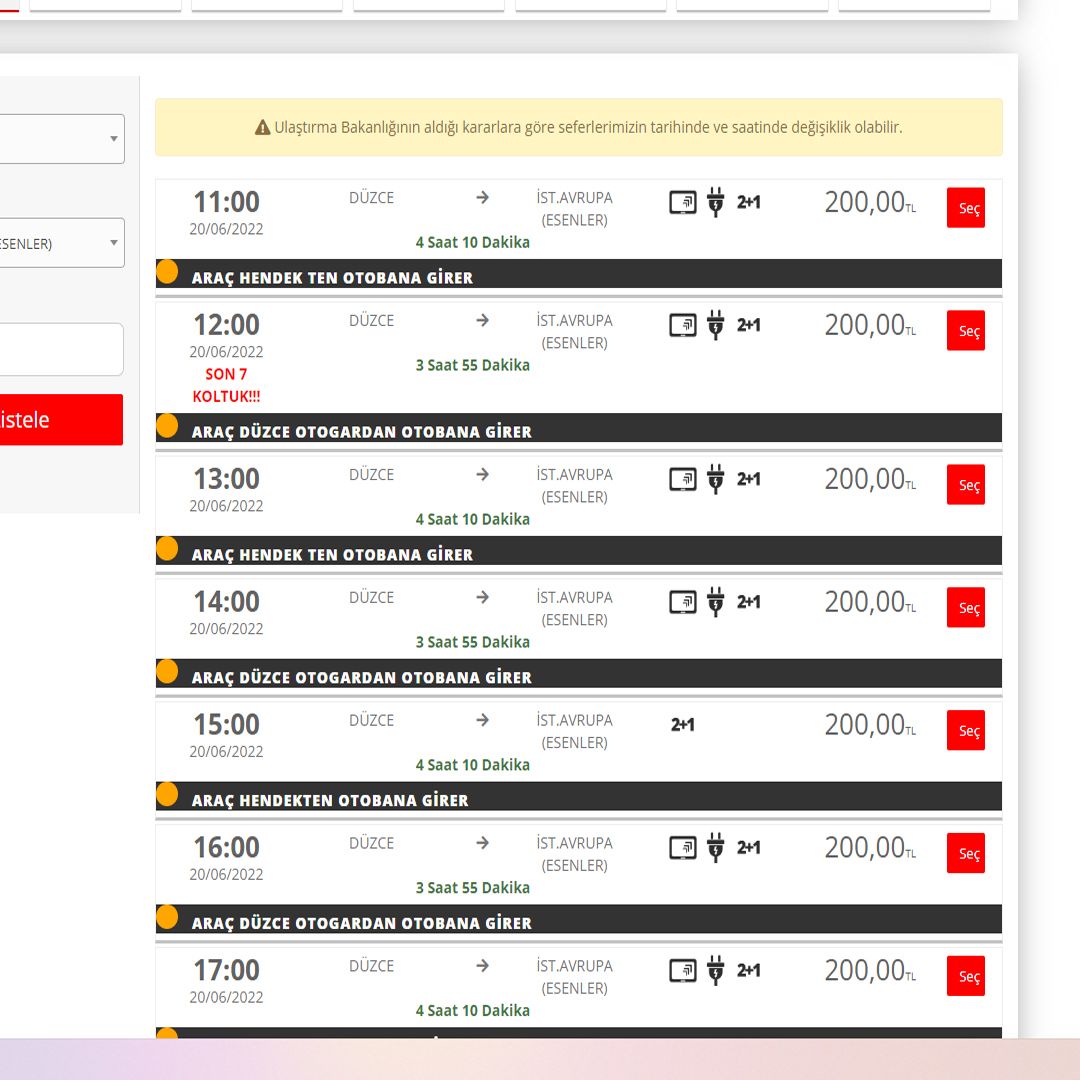Image resolution: width=1080 pixels, height=1080 pixels.
Task: Click the 11:00 departure time
Action: point(227,202)
